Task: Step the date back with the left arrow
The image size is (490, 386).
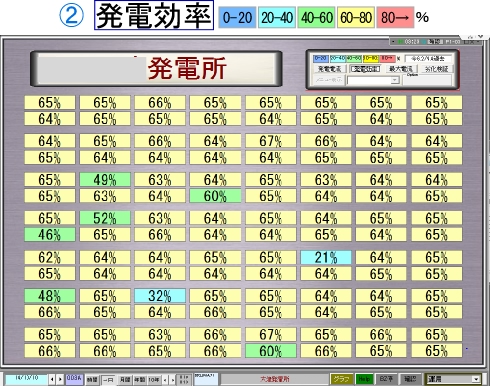Action: [52, 379]
